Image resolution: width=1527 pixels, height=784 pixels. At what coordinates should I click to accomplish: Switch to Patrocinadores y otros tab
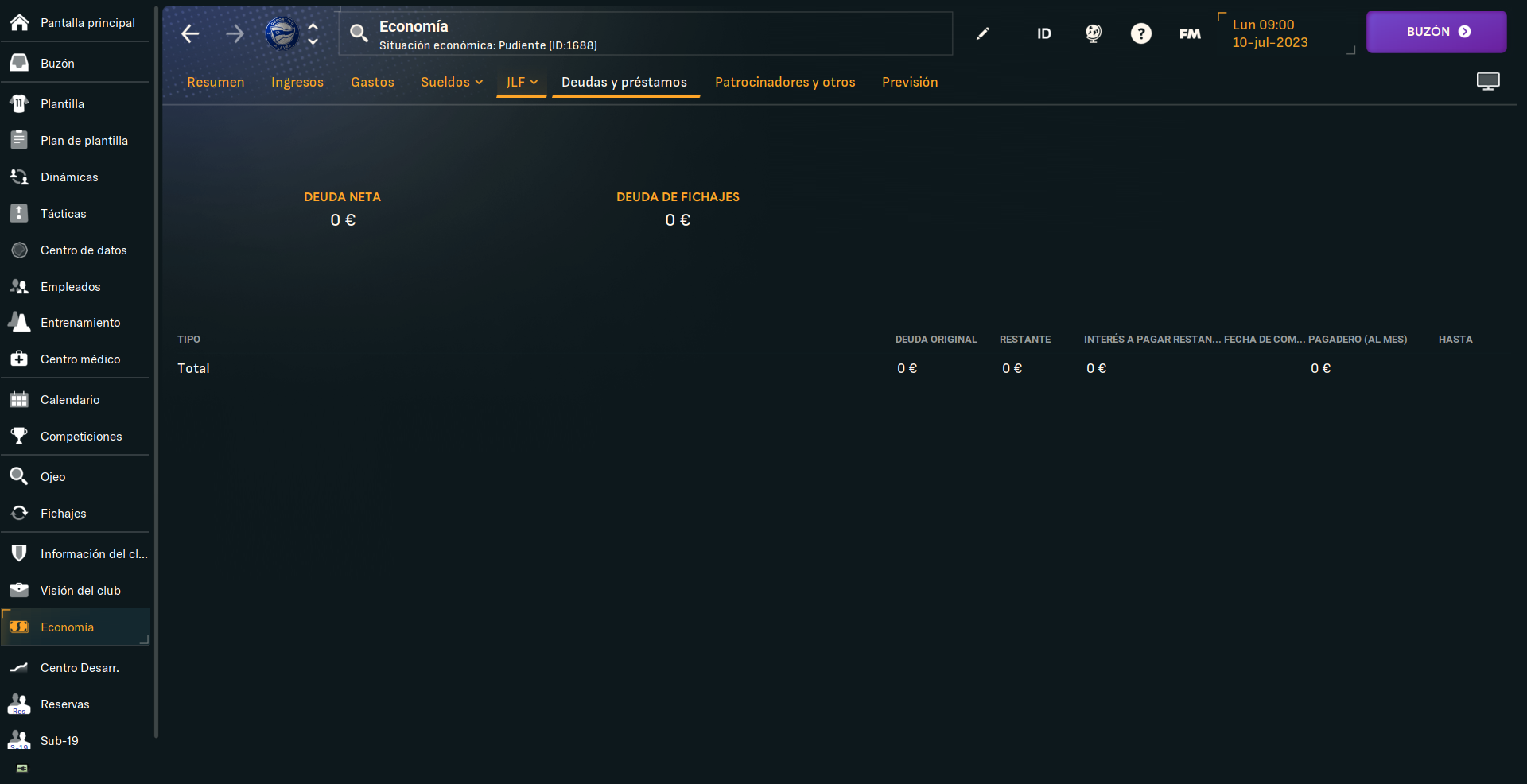tap(785, 82)
